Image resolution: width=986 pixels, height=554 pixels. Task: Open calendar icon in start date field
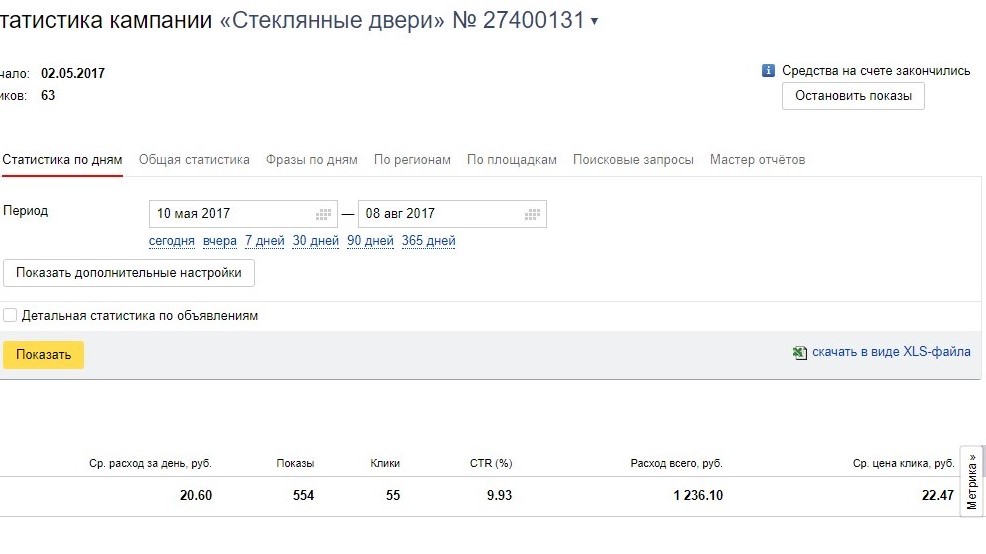[323, 214]
